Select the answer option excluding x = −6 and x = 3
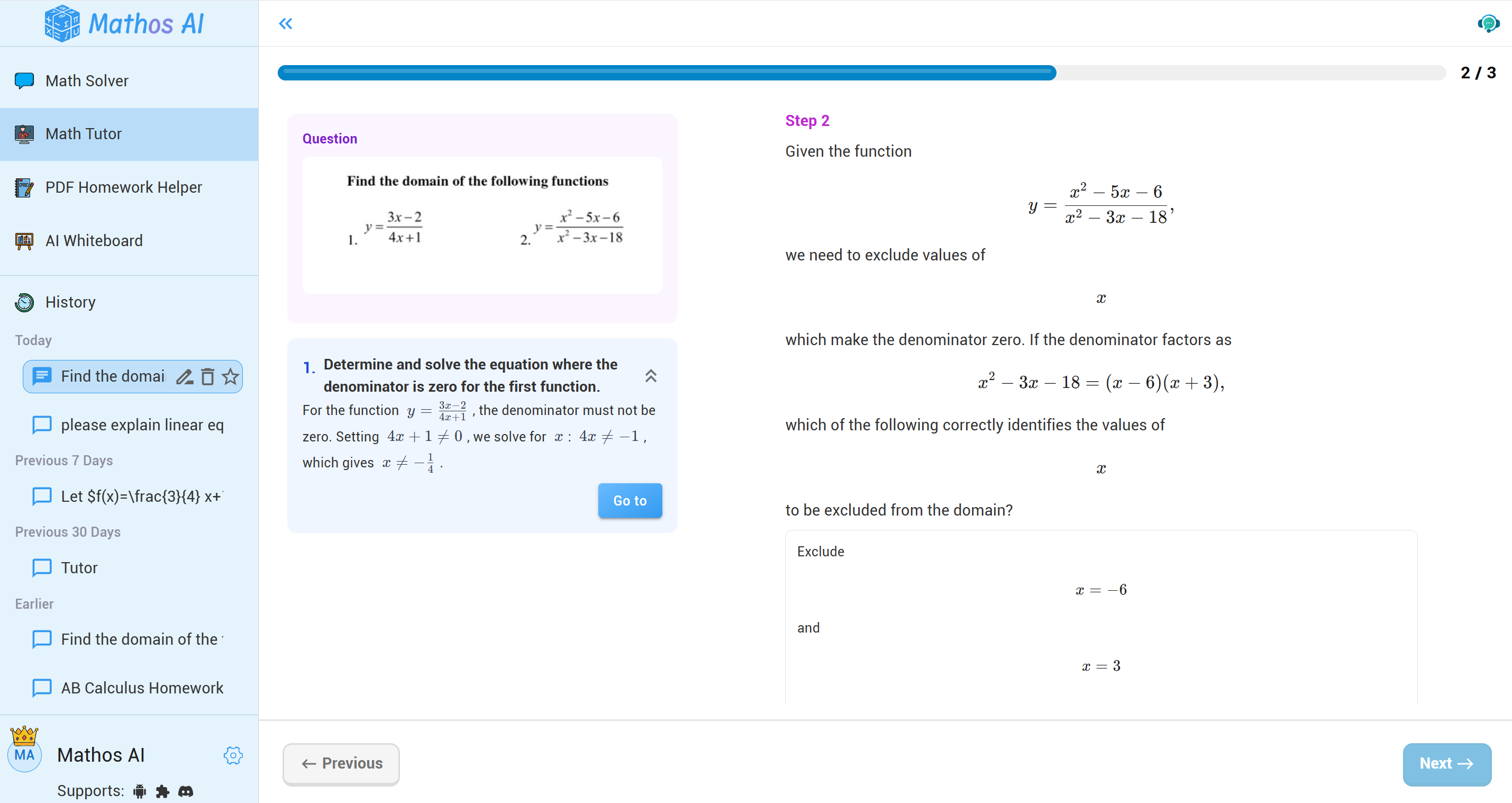Screen dimensions: 1512x803 tap(1100, 617)
